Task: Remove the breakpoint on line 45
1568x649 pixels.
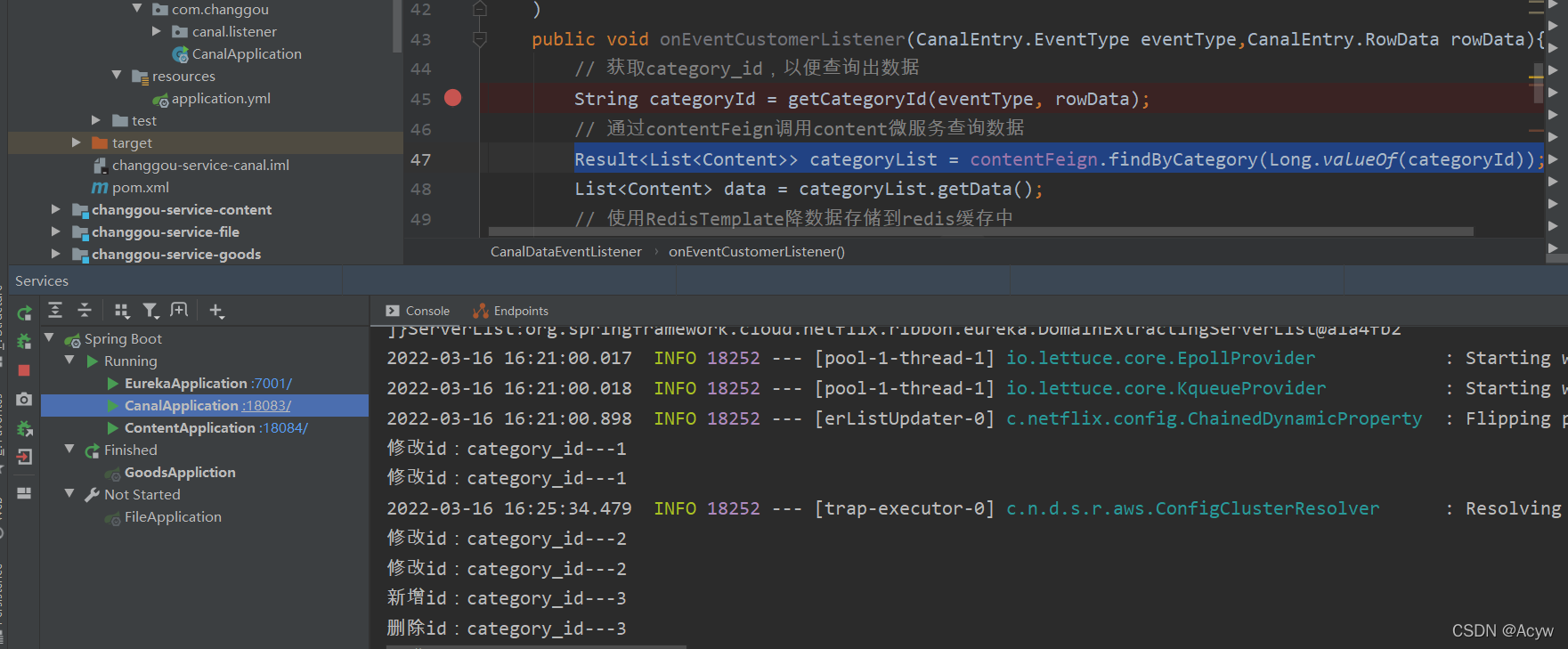Action: 453,98
